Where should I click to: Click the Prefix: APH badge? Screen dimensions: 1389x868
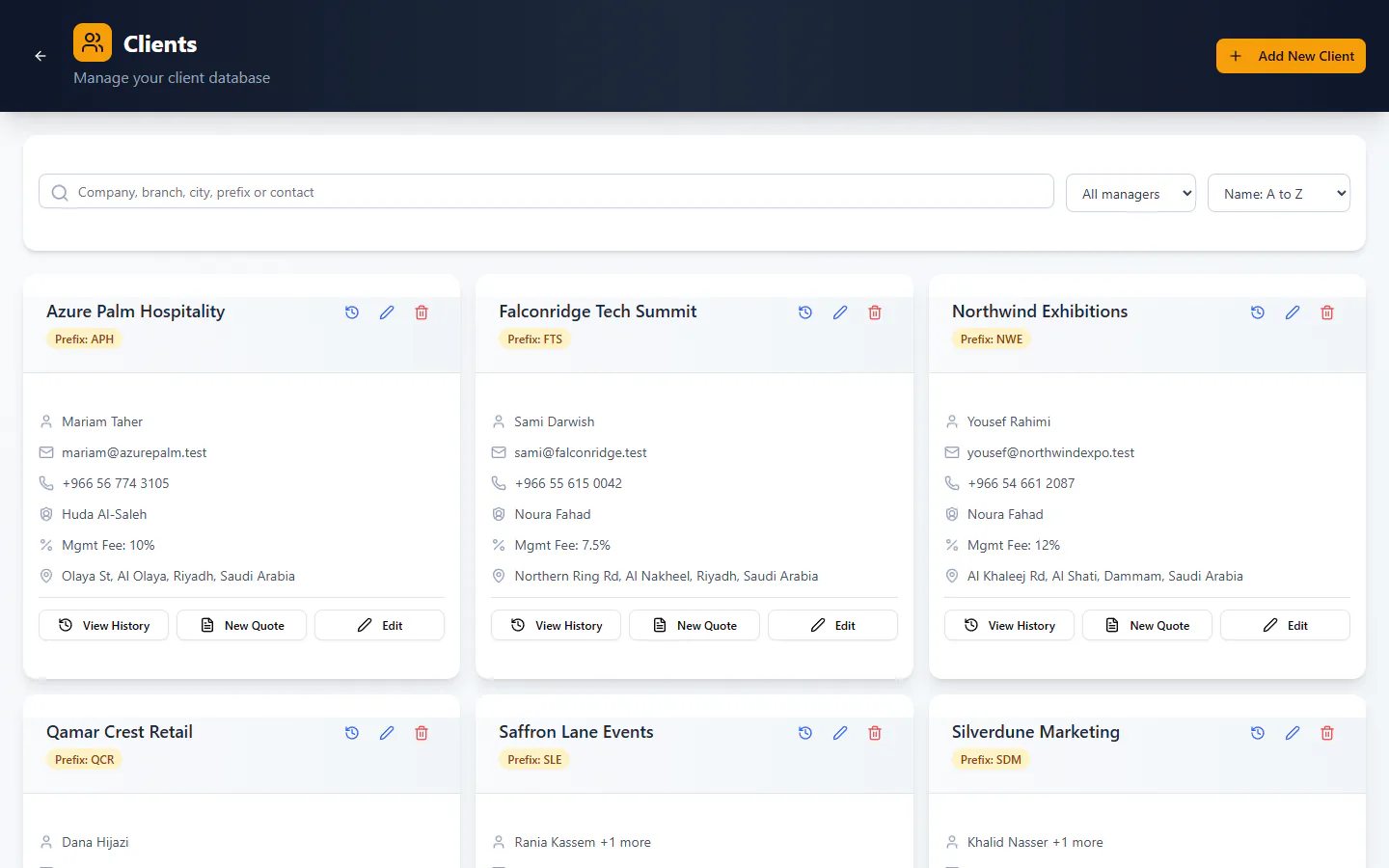click(x=84, y=339)
